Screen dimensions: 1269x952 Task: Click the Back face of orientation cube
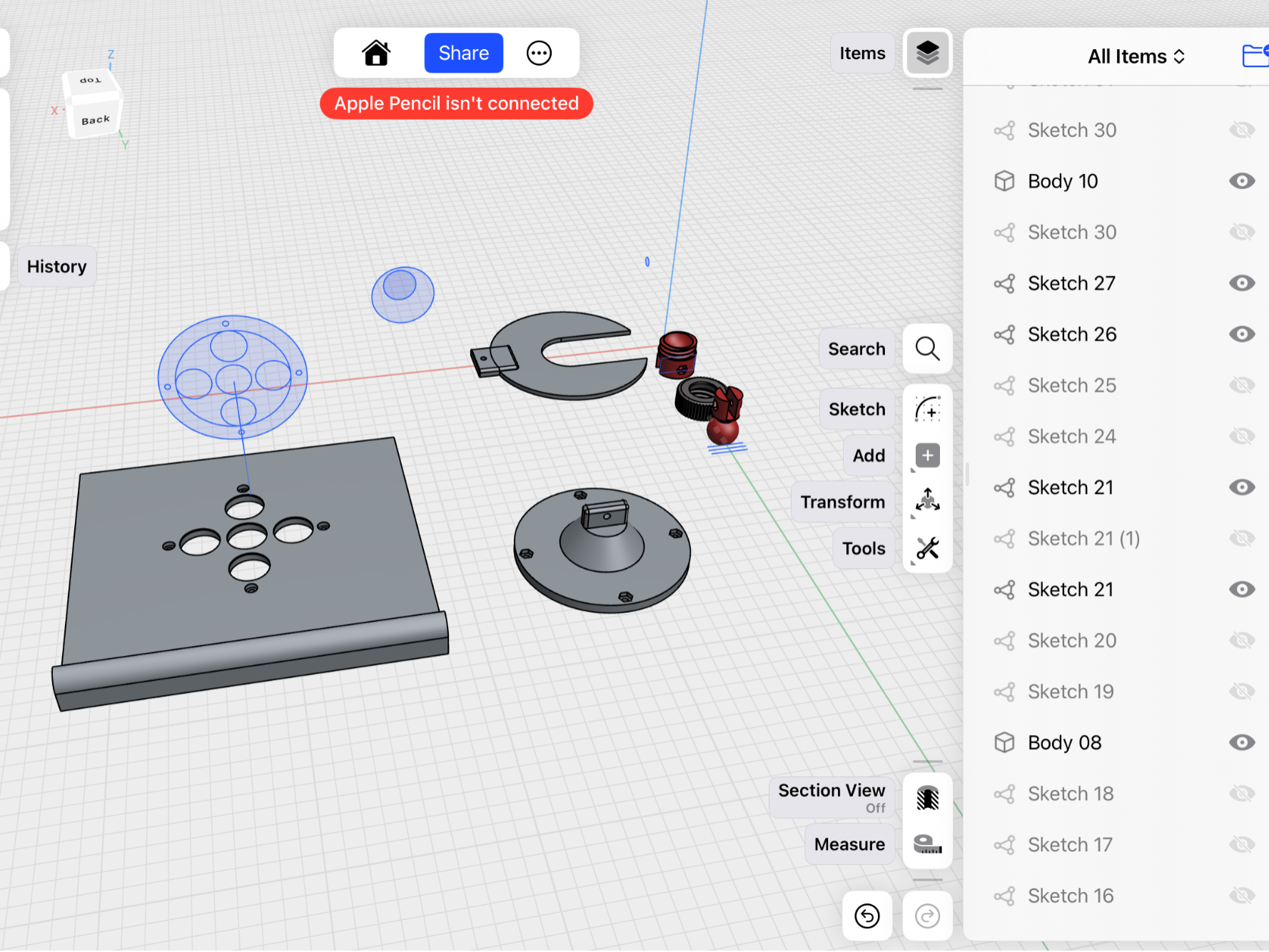coord(96,119)
